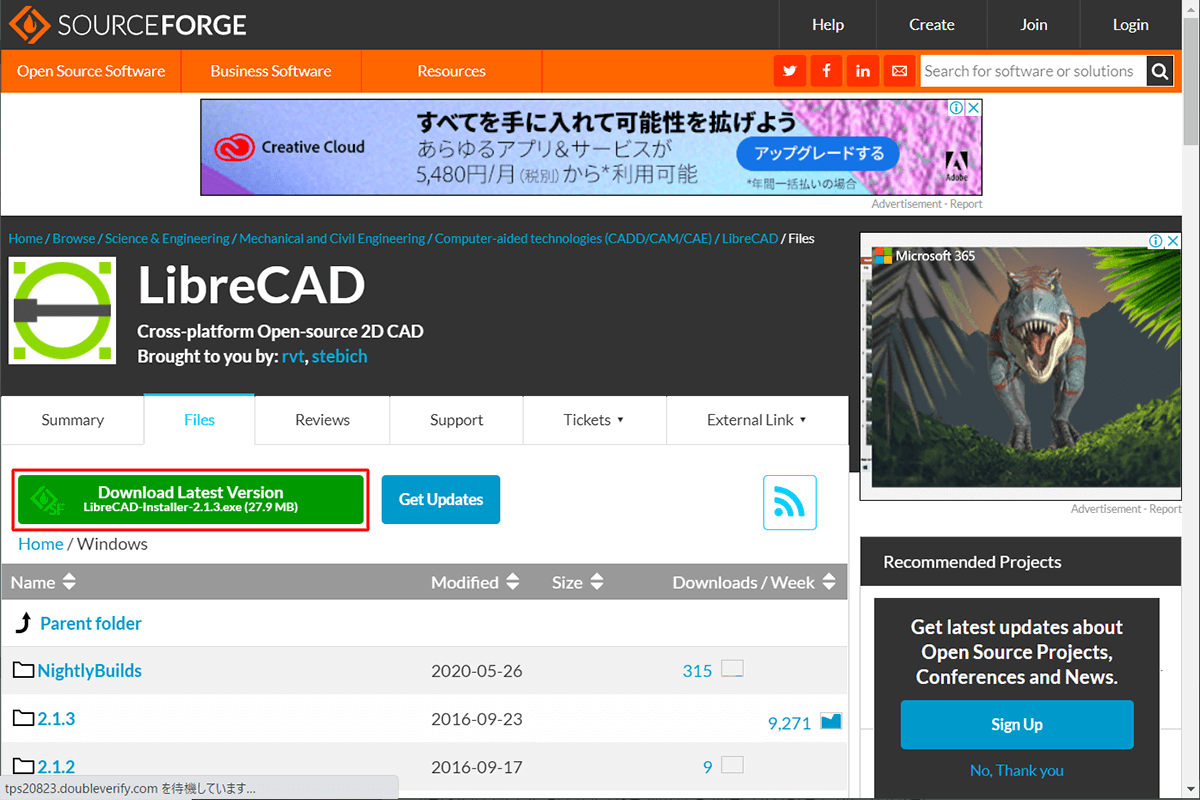Open the download stats chart for NightlyBuilds
Screen dimensions: 1200x800
point(733,669)
